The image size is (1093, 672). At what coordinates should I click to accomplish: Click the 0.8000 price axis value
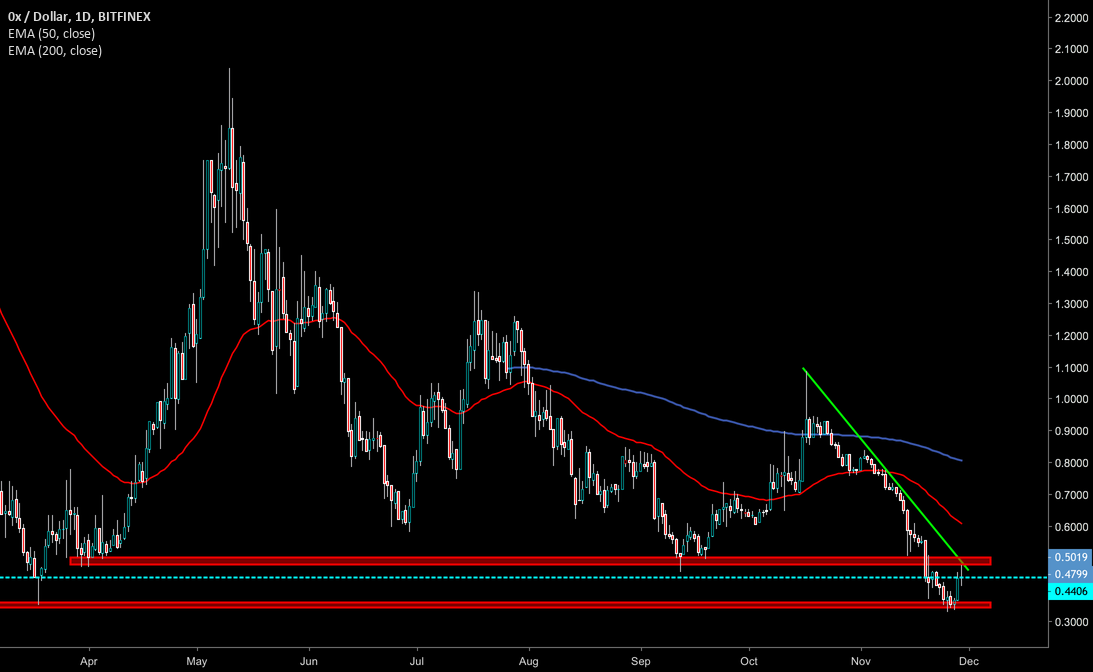pyautogui.click(x=1071, y=463)
